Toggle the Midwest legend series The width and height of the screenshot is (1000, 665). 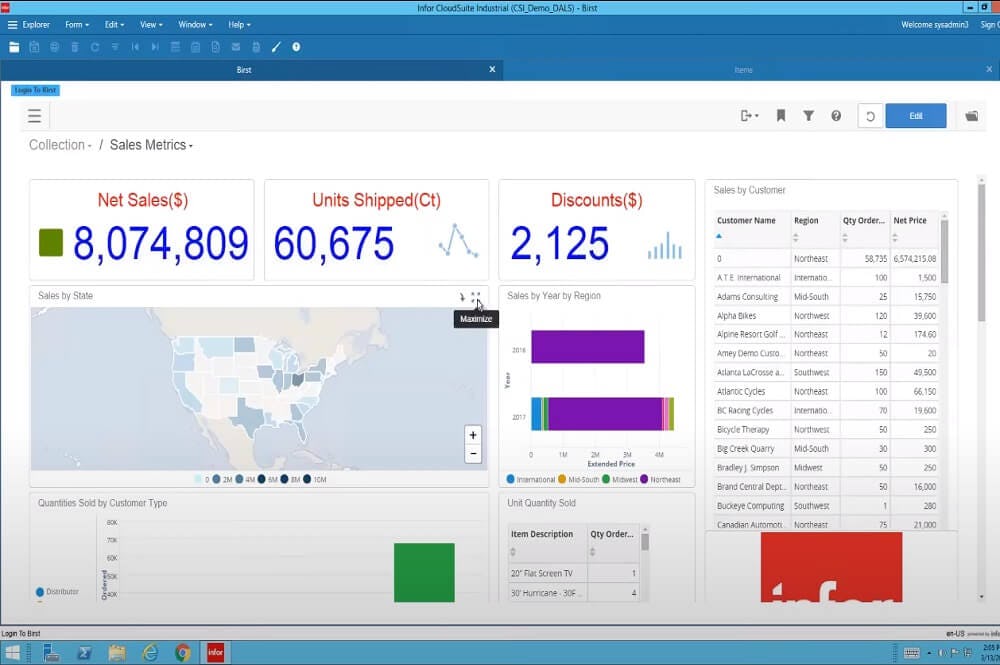(x=620, y=480)
